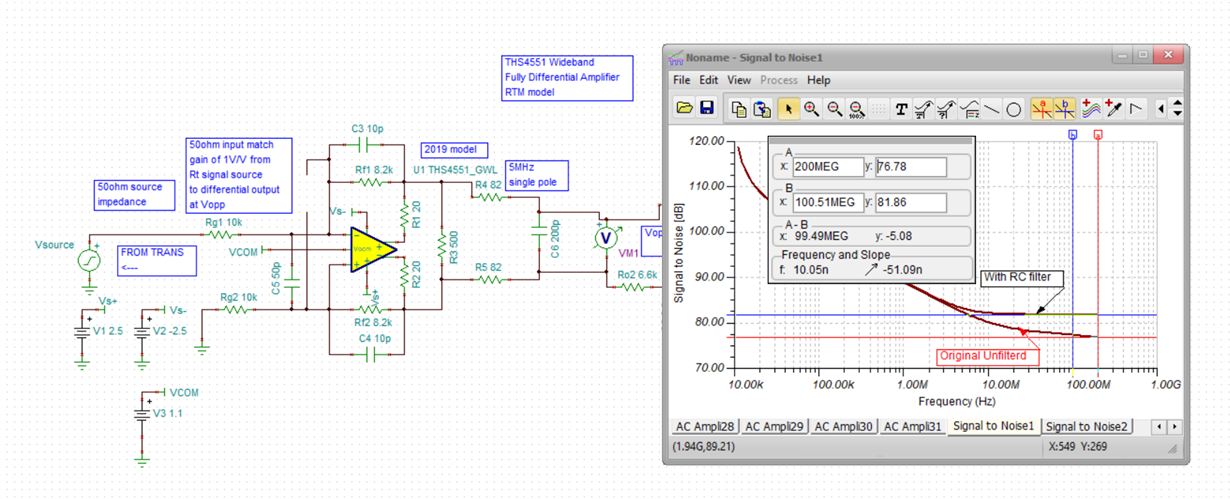Click cursor A y field 76.78
This screenshot has width=1230, height=499.
911,167
